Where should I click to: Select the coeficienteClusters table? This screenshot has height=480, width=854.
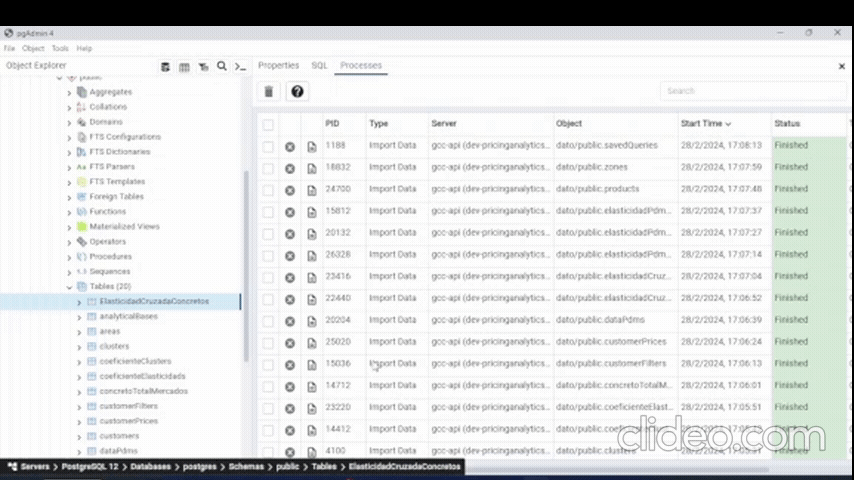[x=135, y=361]
